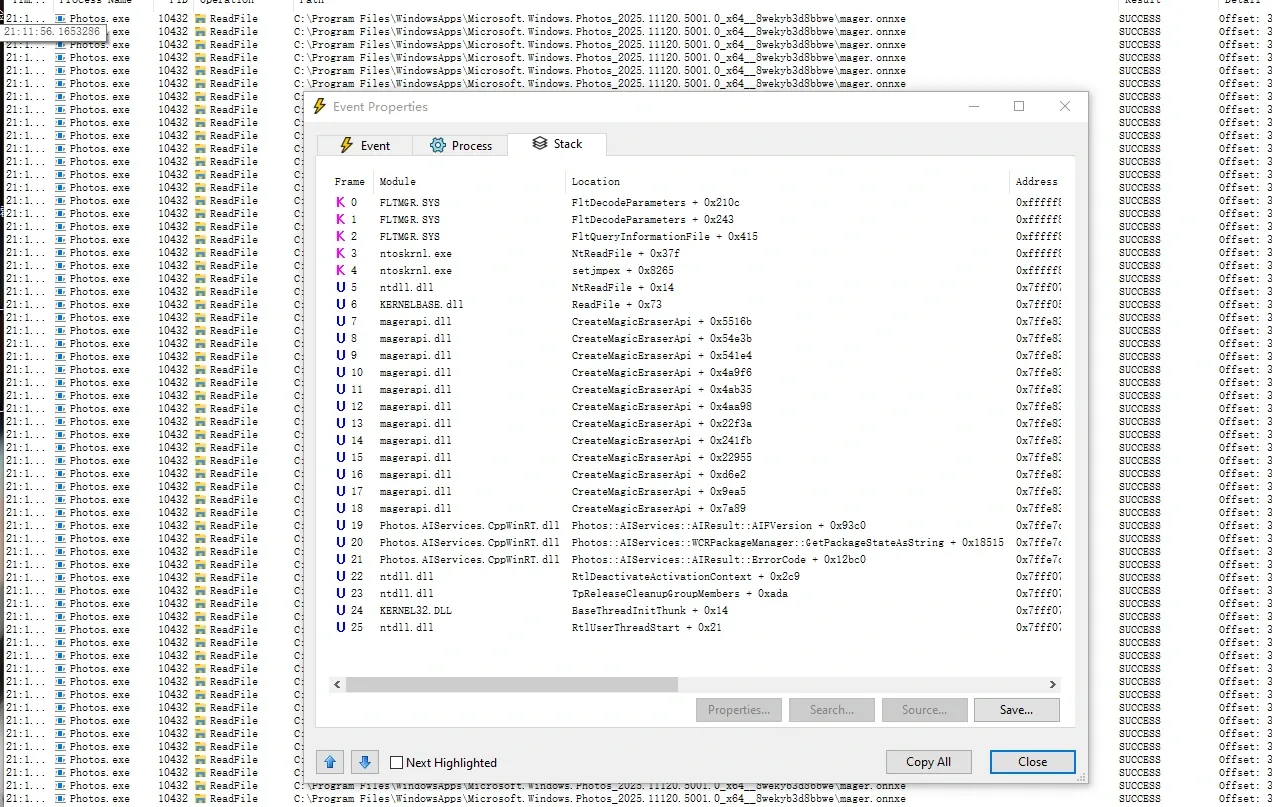Select user frame 6 U icon KERNELBASE.dll
The image size is (1272, 807).
coord(341,304)
